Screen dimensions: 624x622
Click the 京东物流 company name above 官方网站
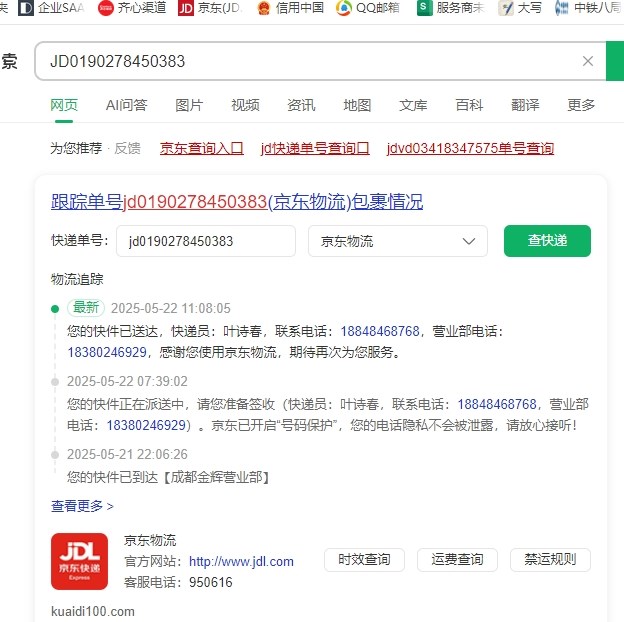click(x=150, y=540)
